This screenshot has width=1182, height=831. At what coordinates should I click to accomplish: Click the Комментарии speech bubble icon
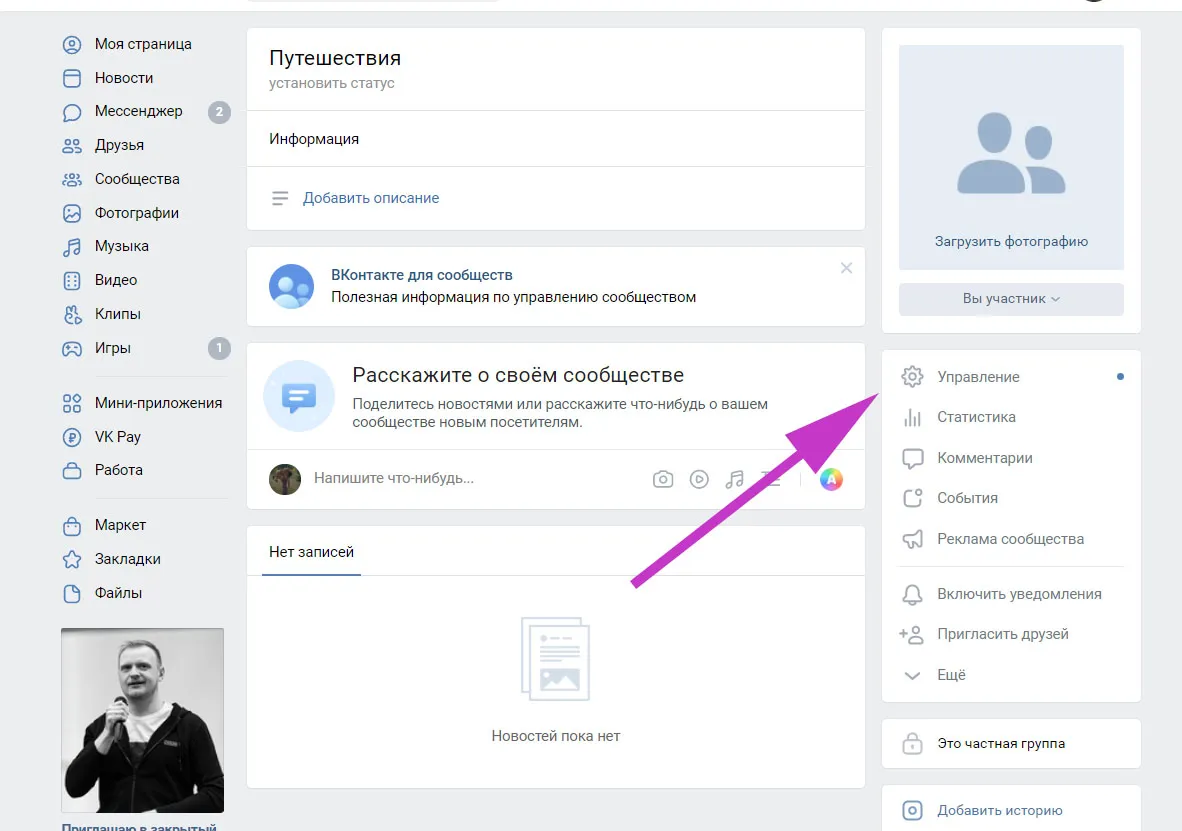tap(912, 458)
